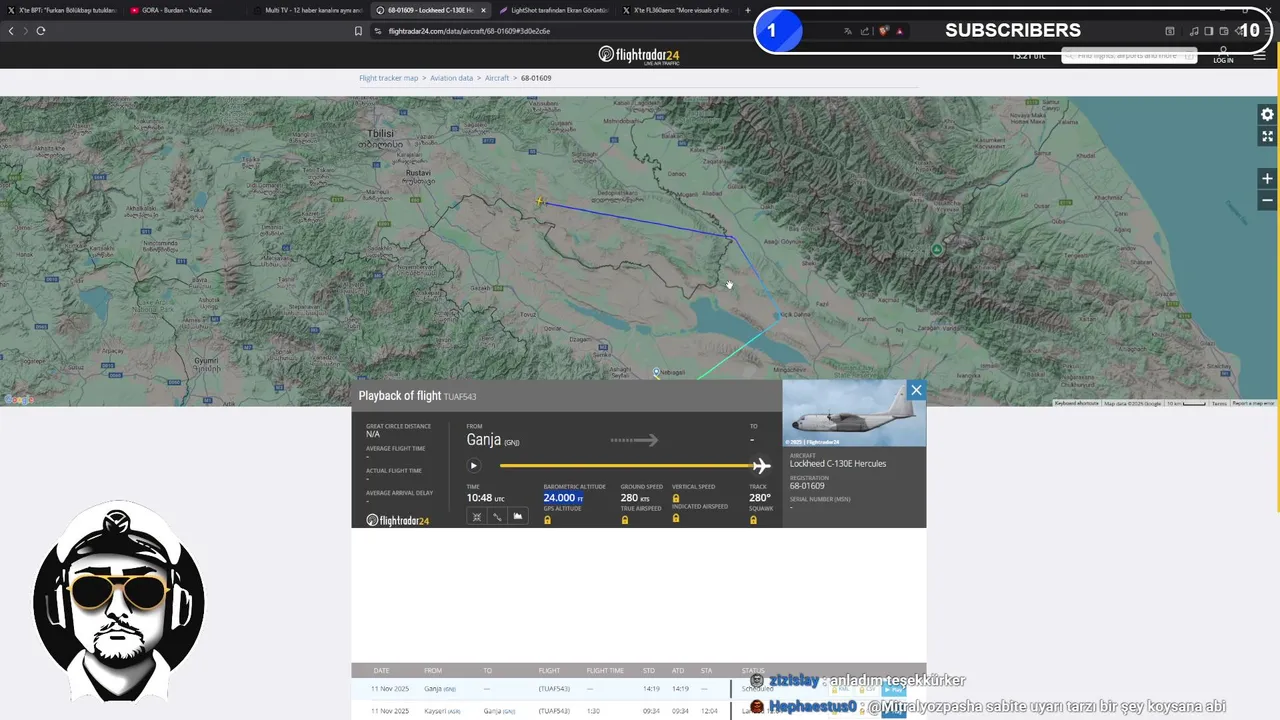1280x720 pixels.
Task: Click the locked true airspeed icon
Action: 625,520
